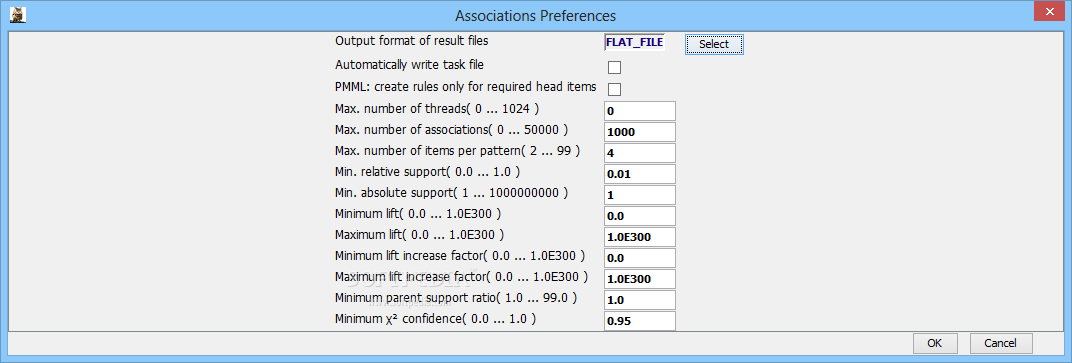Confirm preferences with the OK button
Screen dimensions: 1072x363
(x=935, y=342)
